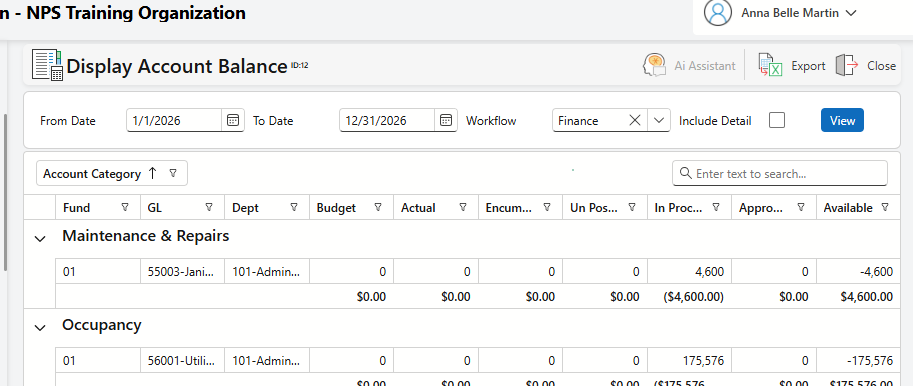The height and width of the screenshot is (386, 913).
Task: Clear the Finance workflow selection
Action: click(635, 121)
